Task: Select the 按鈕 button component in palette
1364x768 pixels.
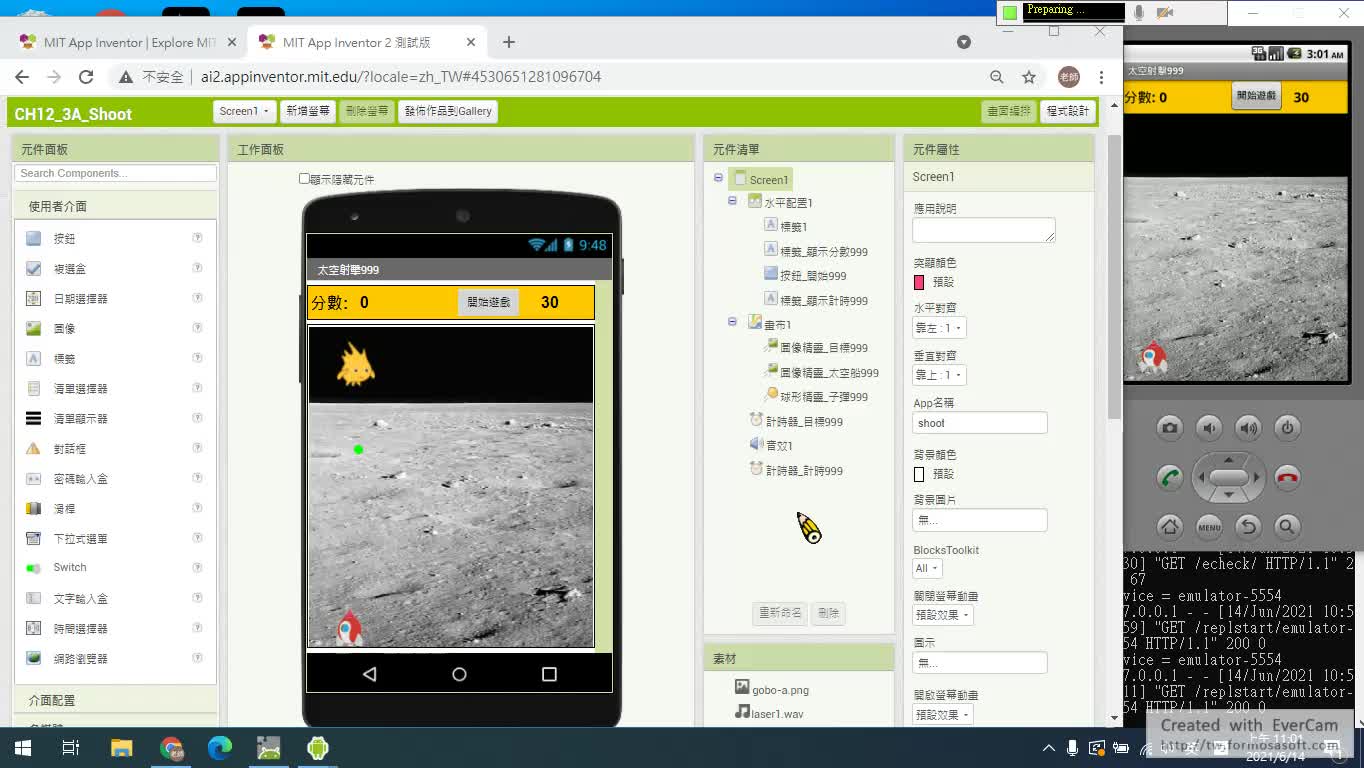Action: click(64, 239)
